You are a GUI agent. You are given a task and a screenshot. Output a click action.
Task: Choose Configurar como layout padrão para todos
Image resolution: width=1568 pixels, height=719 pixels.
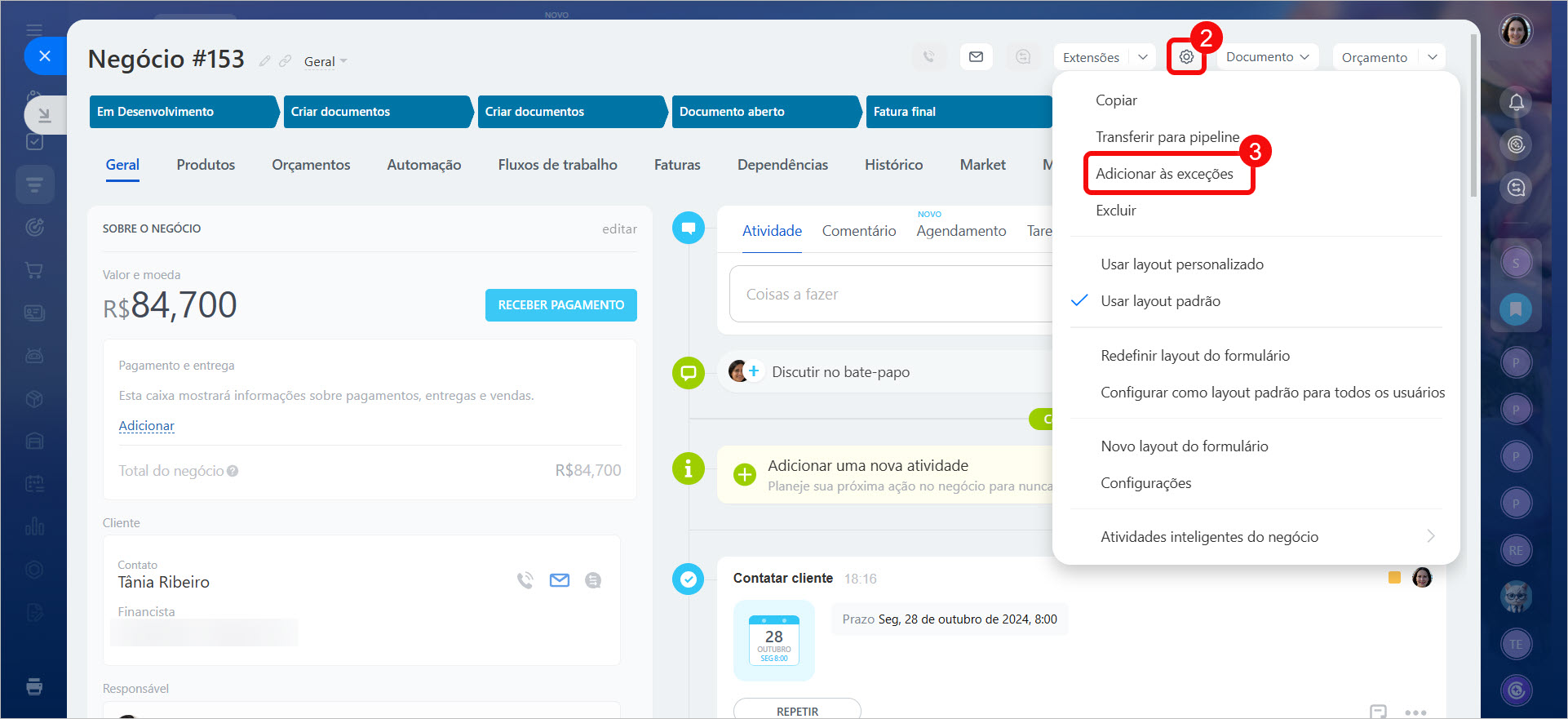[x=1273, y=393]
